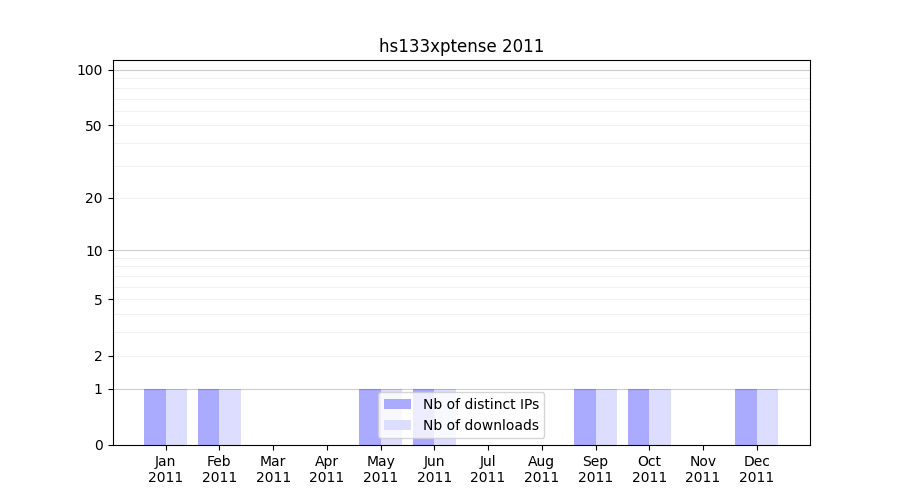Click the Jan 2011 downloads bar
This screenshot has width=900, height=500.
177,417
